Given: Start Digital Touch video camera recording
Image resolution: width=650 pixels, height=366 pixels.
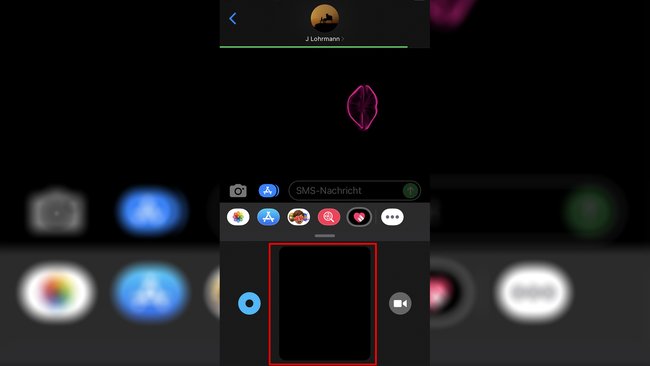Looking at the screenshot, I should coord(400,303).
